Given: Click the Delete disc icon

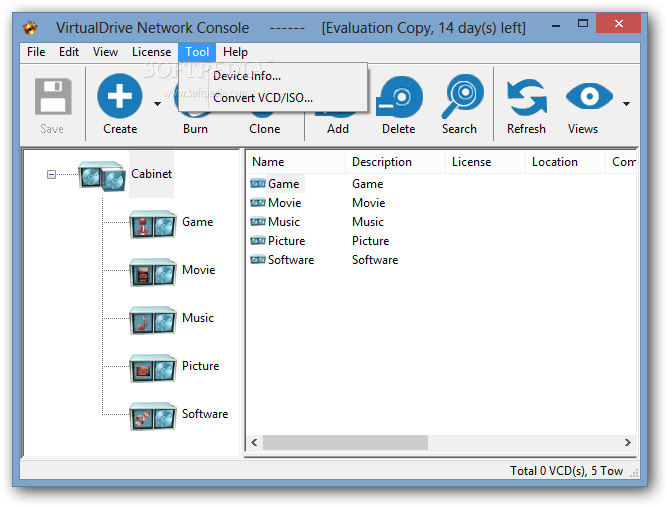Looking at the screenshot, I should [399, 97].
